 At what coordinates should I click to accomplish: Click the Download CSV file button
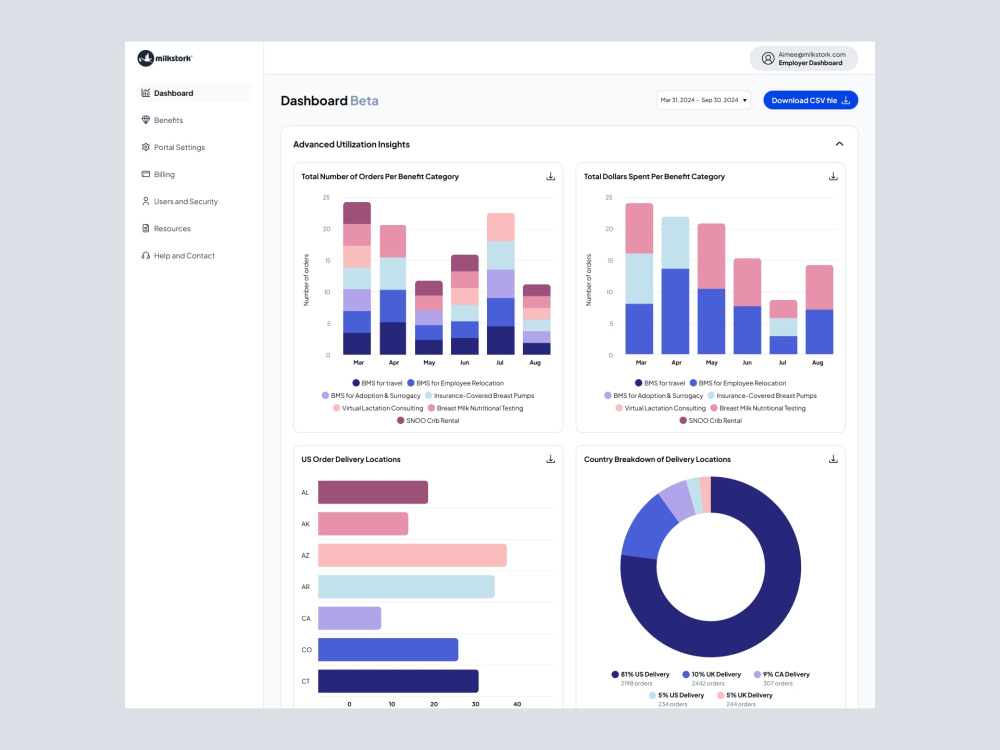(x=811, y=100)
